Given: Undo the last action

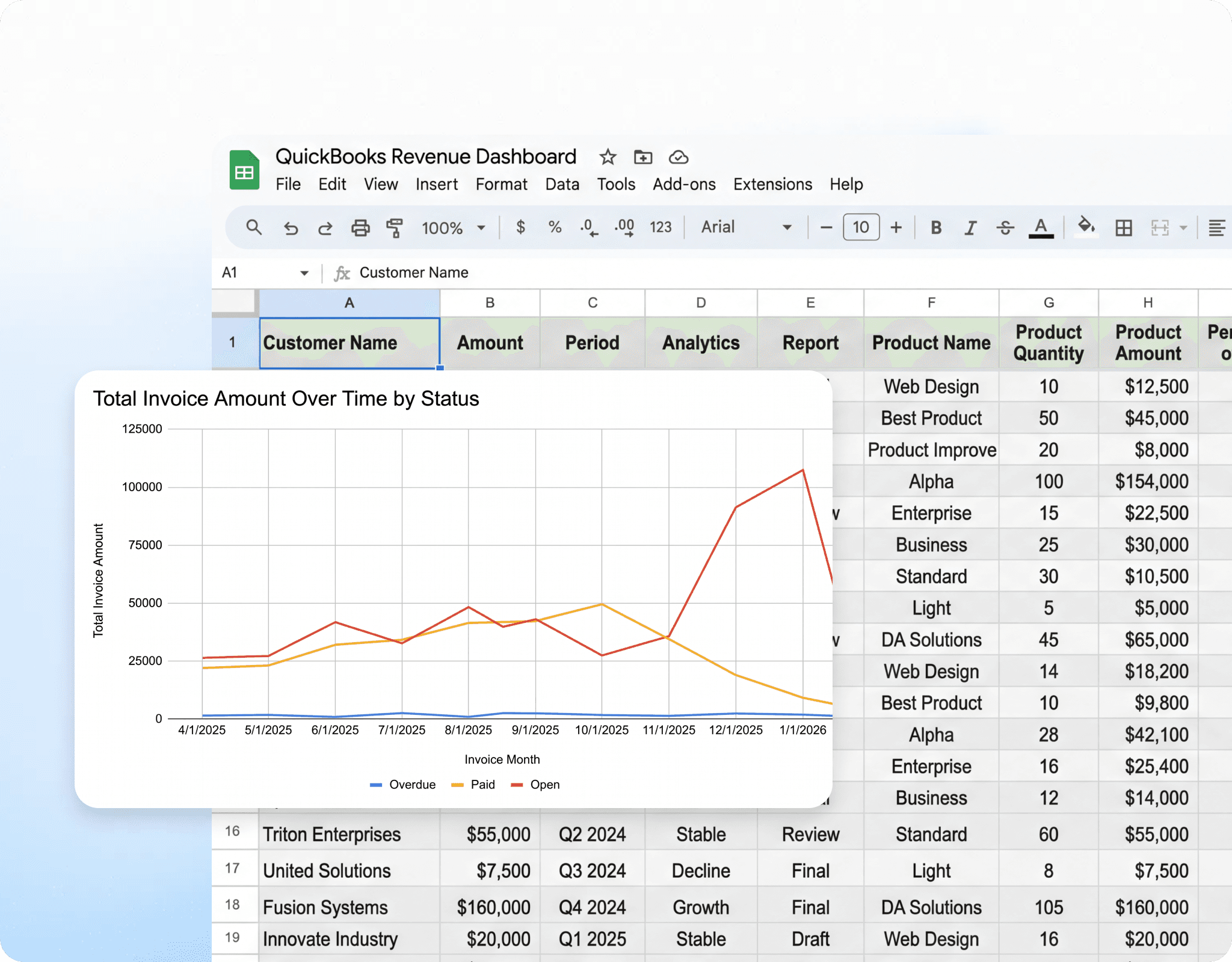Looking at the screenshot, I should point(291,228).
